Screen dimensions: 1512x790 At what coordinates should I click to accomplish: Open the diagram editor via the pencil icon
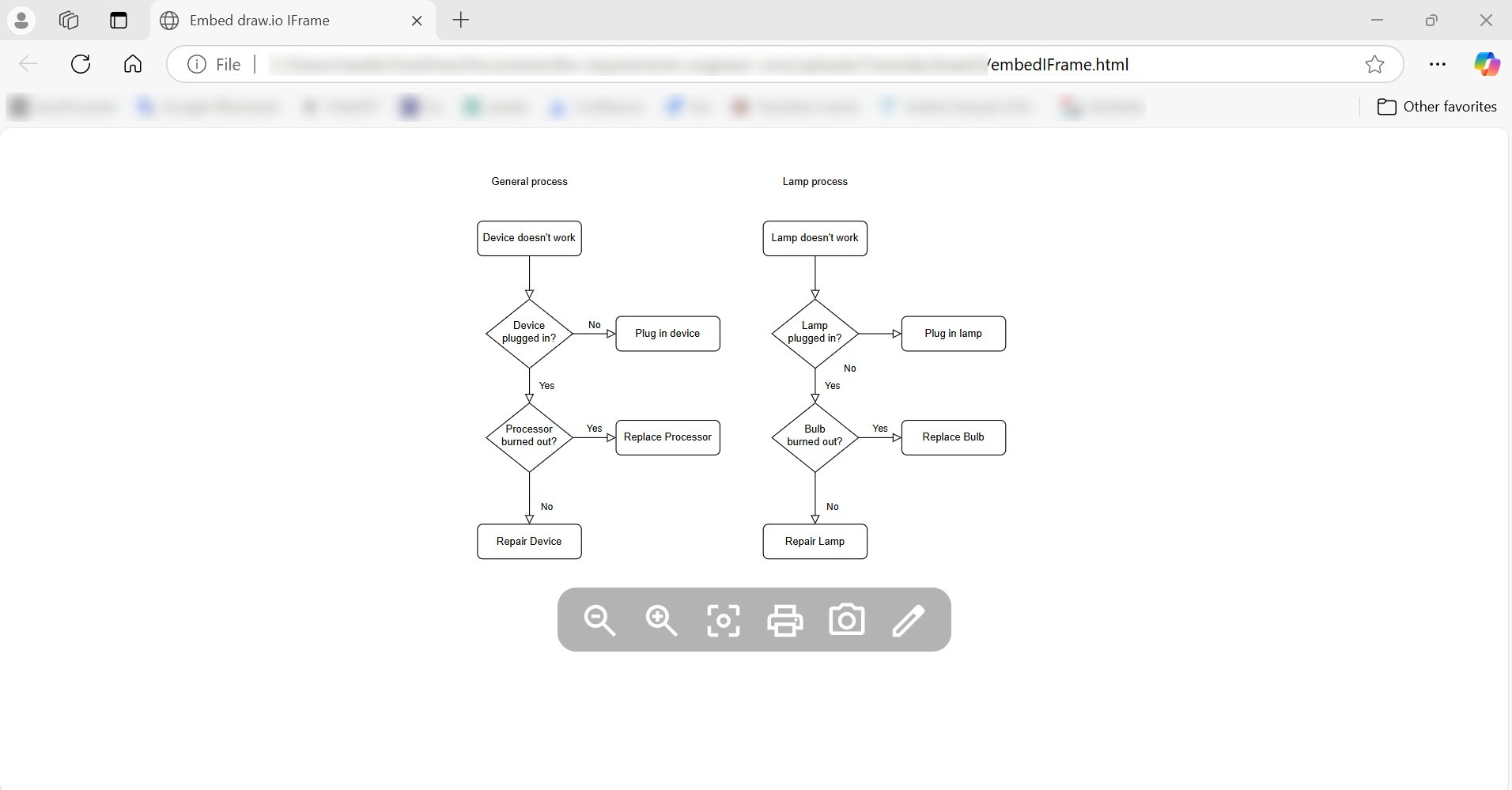pyautogui.click(x=909, y=621)
